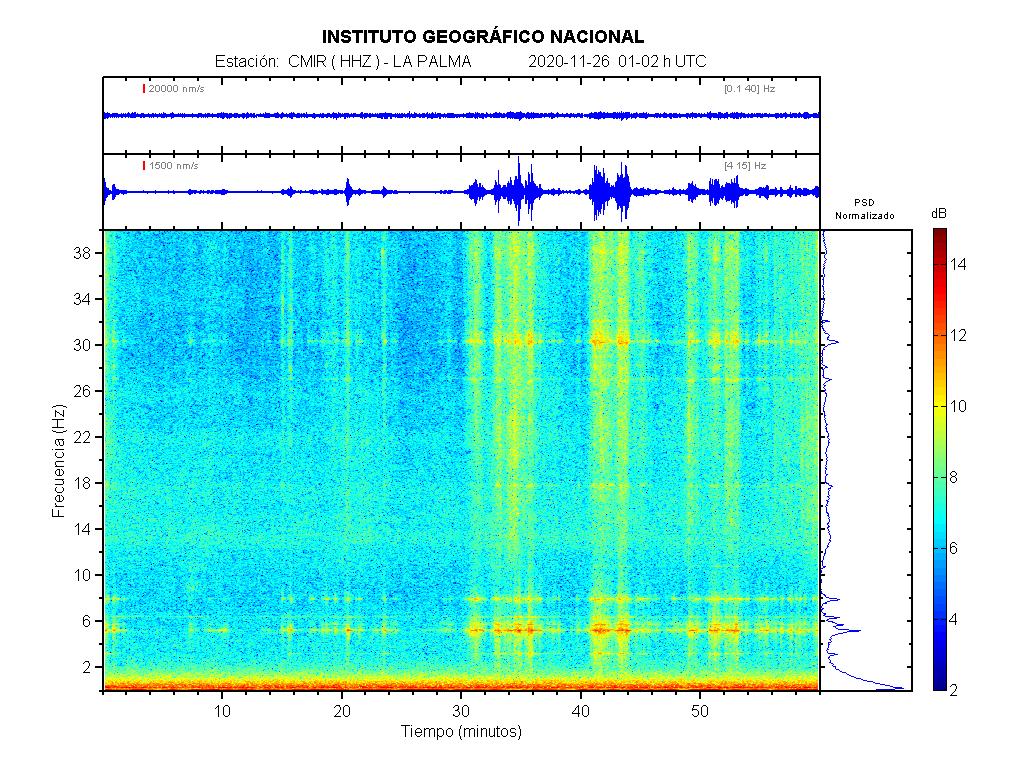
Task: Click the Frecuencia (Hz) axis label
Action: point(59,461)
